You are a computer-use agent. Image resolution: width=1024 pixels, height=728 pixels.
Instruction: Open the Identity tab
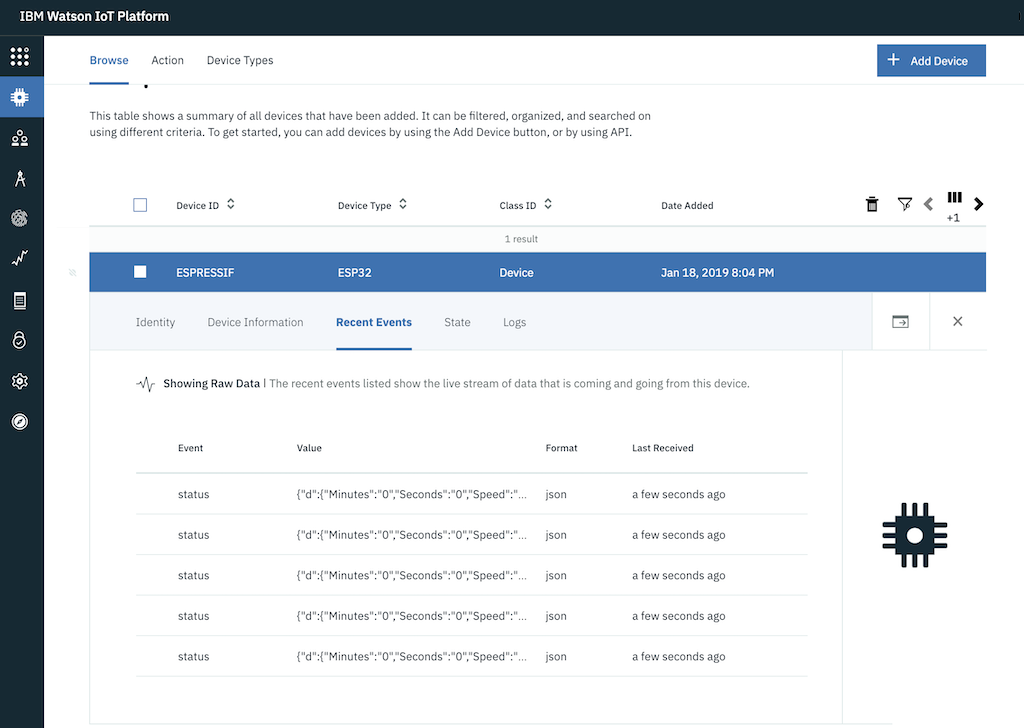click(155, 323)
